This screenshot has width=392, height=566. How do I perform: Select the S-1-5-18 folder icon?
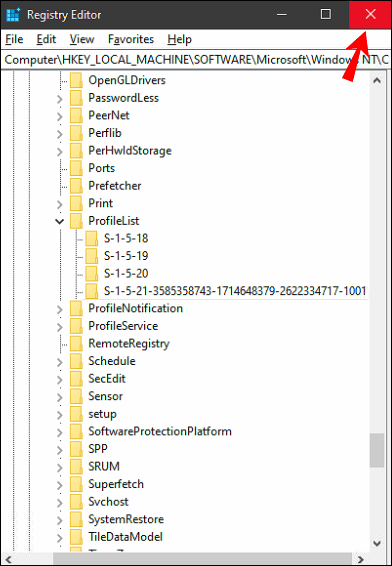pyautogui.click(x=92, y=238)
